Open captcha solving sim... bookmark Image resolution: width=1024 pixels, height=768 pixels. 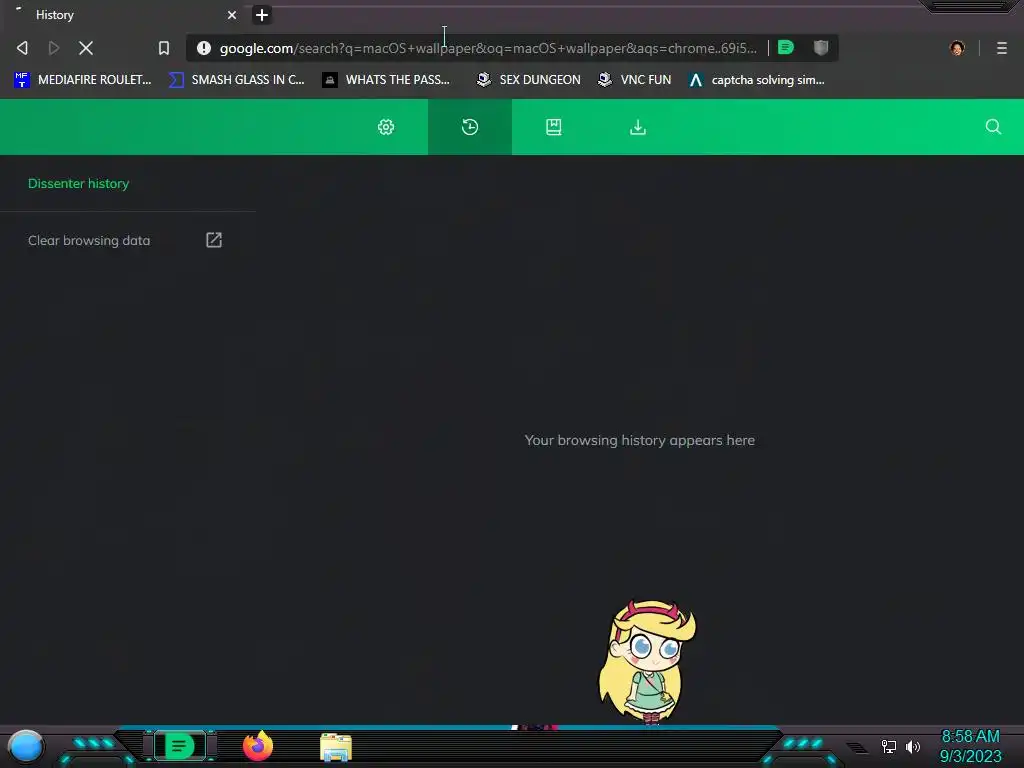pos(756,80)
